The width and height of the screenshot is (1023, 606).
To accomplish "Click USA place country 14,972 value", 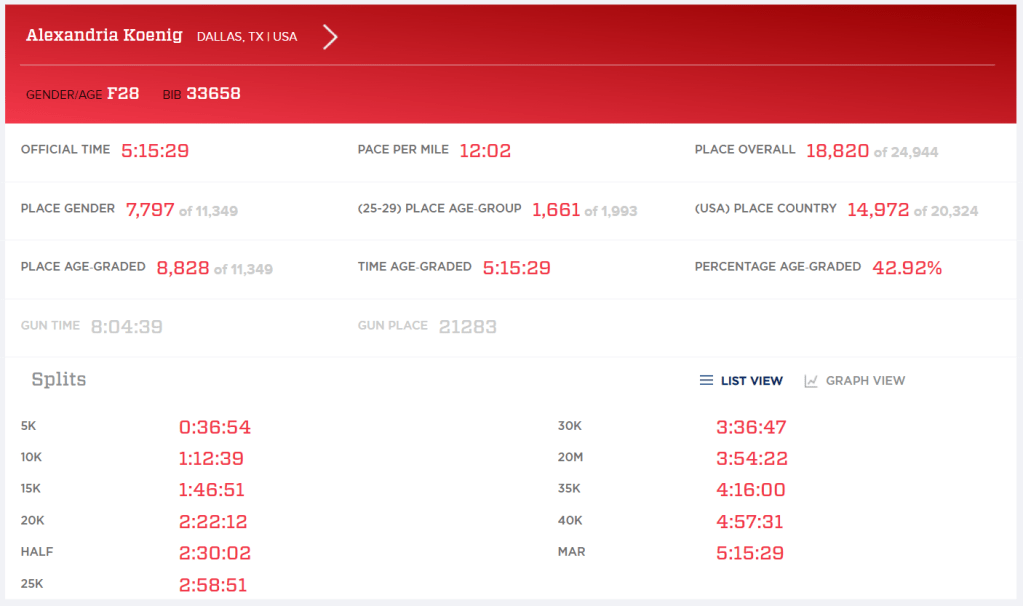I will 877,210.
